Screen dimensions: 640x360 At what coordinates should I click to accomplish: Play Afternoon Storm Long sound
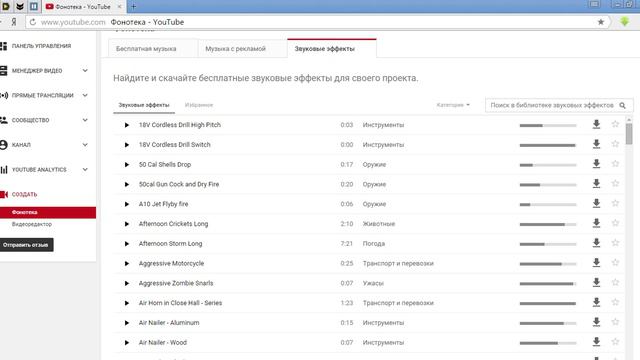[x=127, y=244]
